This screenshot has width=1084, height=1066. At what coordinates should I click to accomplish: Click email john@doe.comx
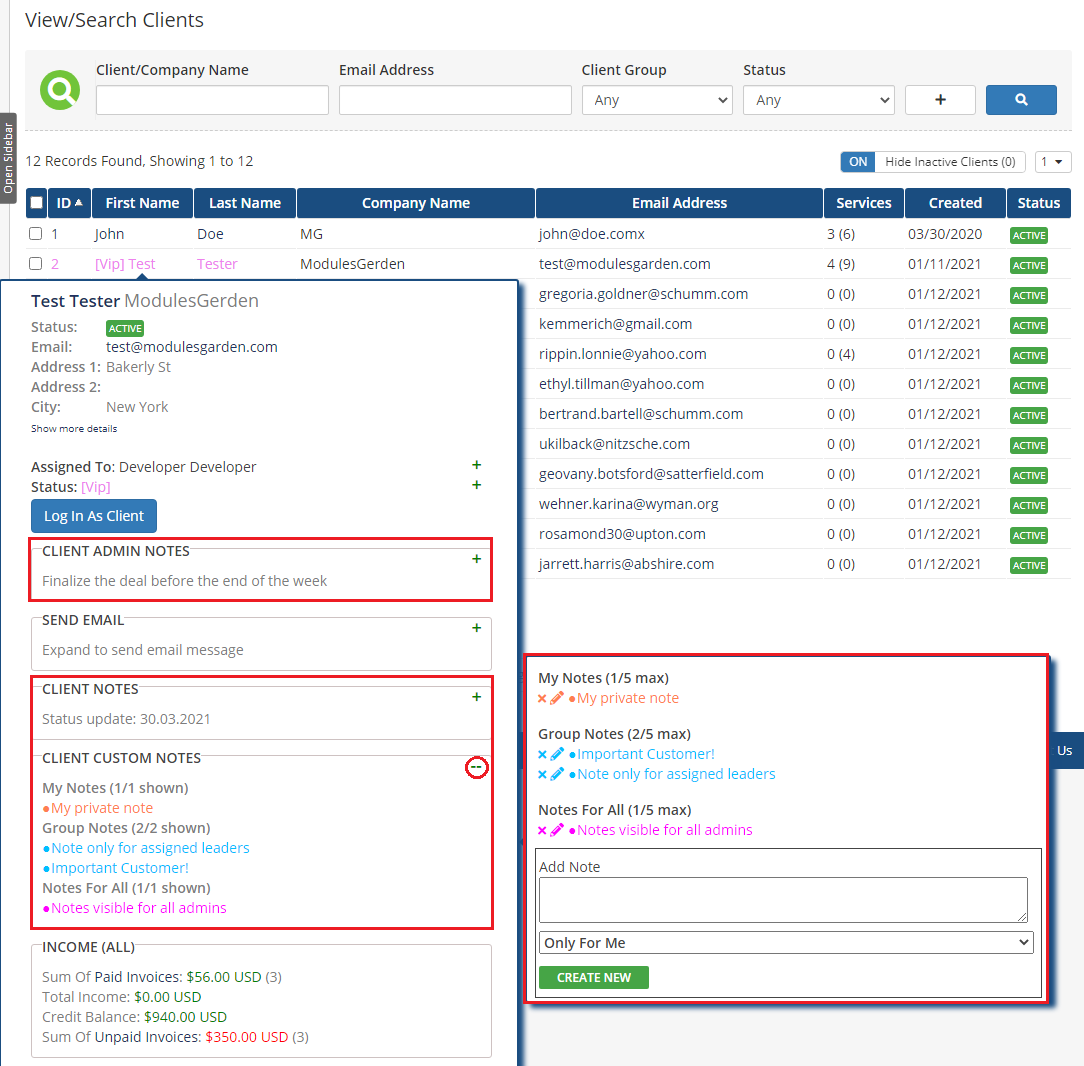tap(592, 234)
